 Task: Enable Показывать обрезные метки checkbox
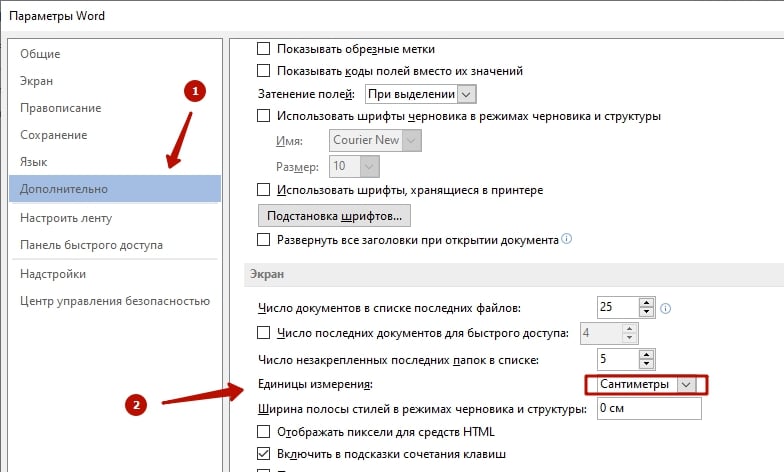click(264, 48)
